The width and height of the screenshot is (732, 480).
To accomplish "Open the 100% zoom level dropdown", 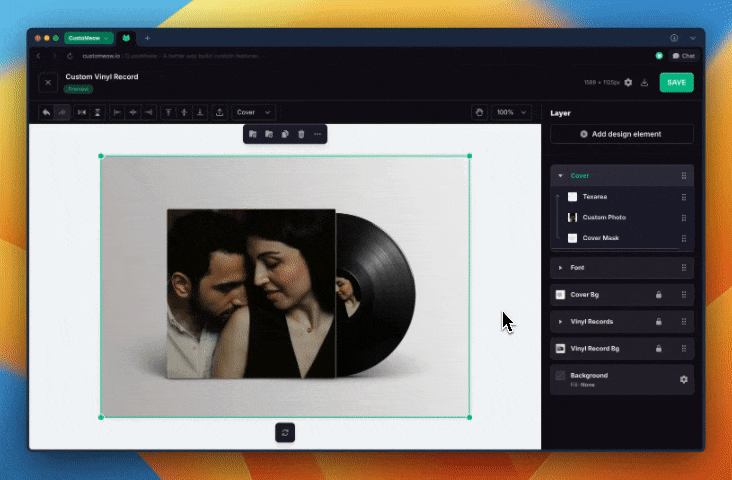I will click(511, 112).
